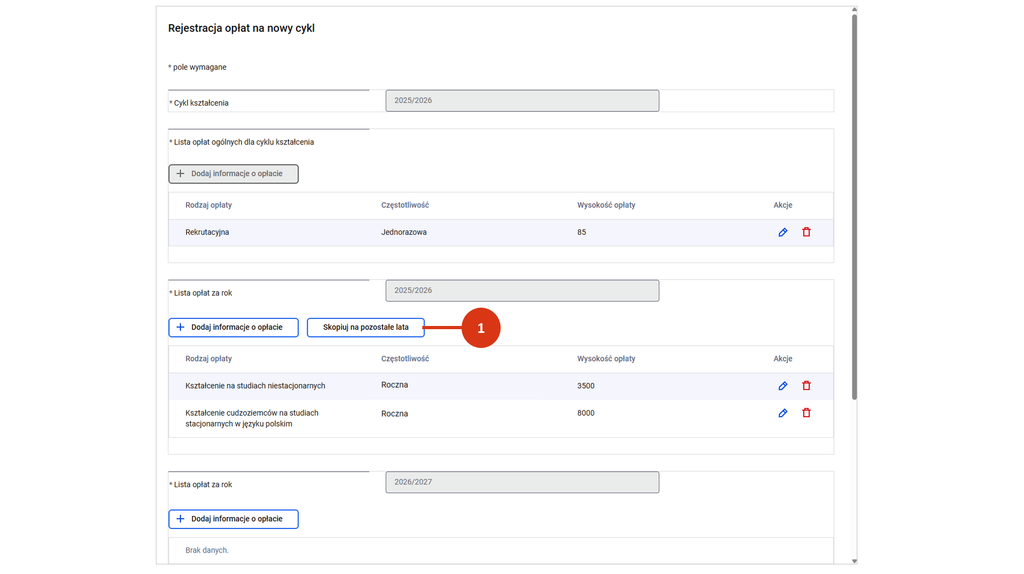Click plus icon in 2025/2026 year add-fee button
Viewport: 1024px width, 574px height.
point(180,327)
